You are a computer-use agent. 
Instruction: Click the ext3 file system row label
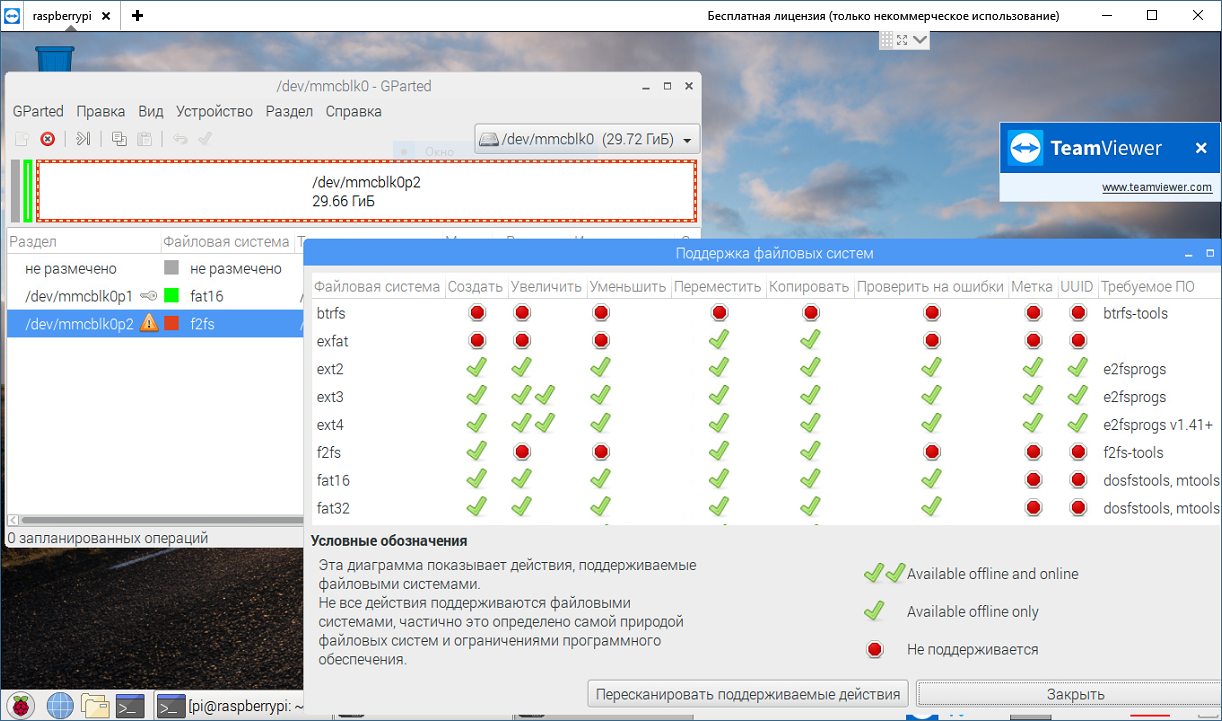[x=330, y=397]
